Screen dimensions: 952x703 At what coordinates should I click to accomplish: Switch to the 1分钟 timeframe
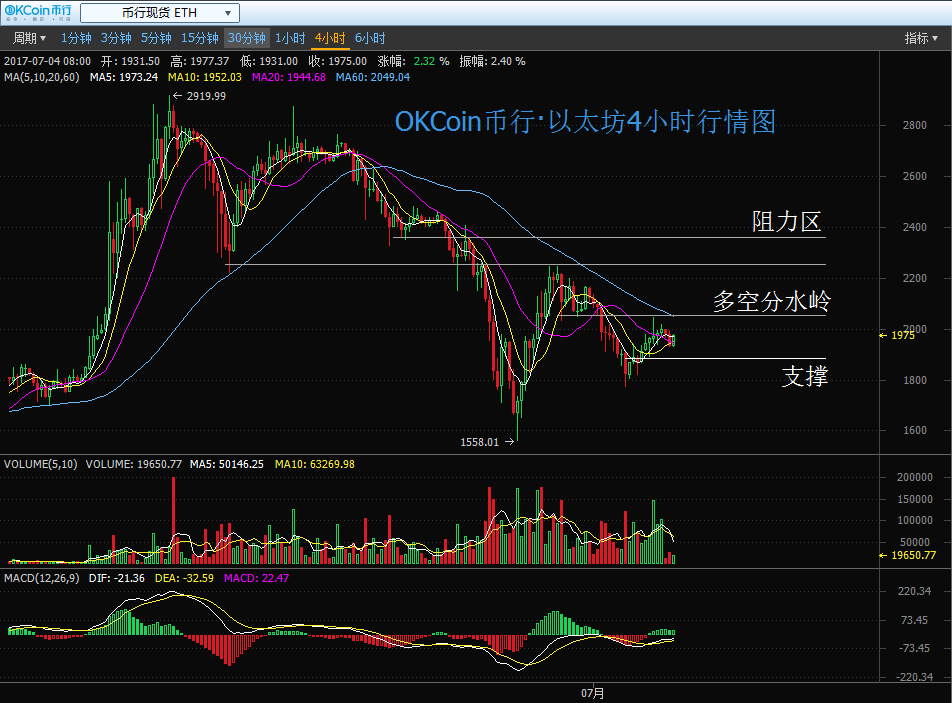click(76, 38)
